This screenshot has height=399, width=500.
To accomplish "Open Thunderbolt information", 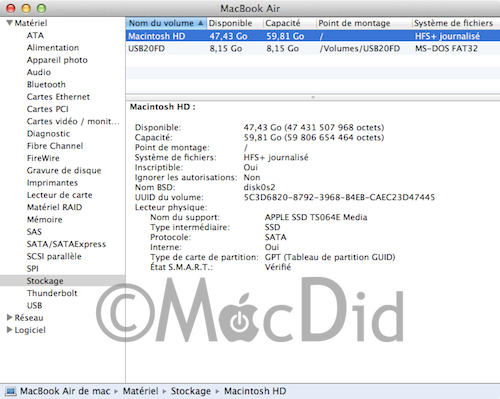I will (52, 293).
